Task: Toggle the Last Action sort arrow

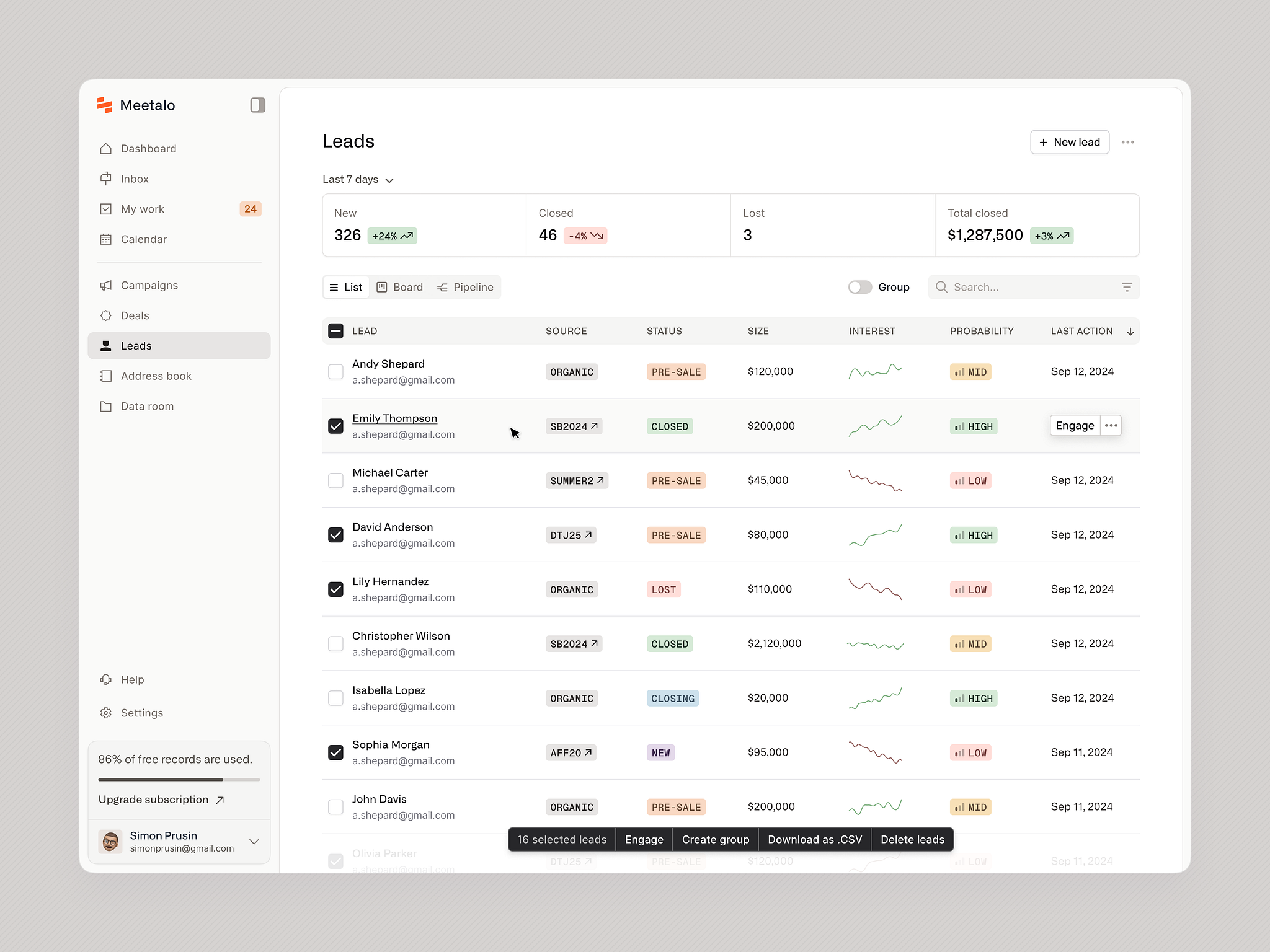Action: (x=1130, y=331)
